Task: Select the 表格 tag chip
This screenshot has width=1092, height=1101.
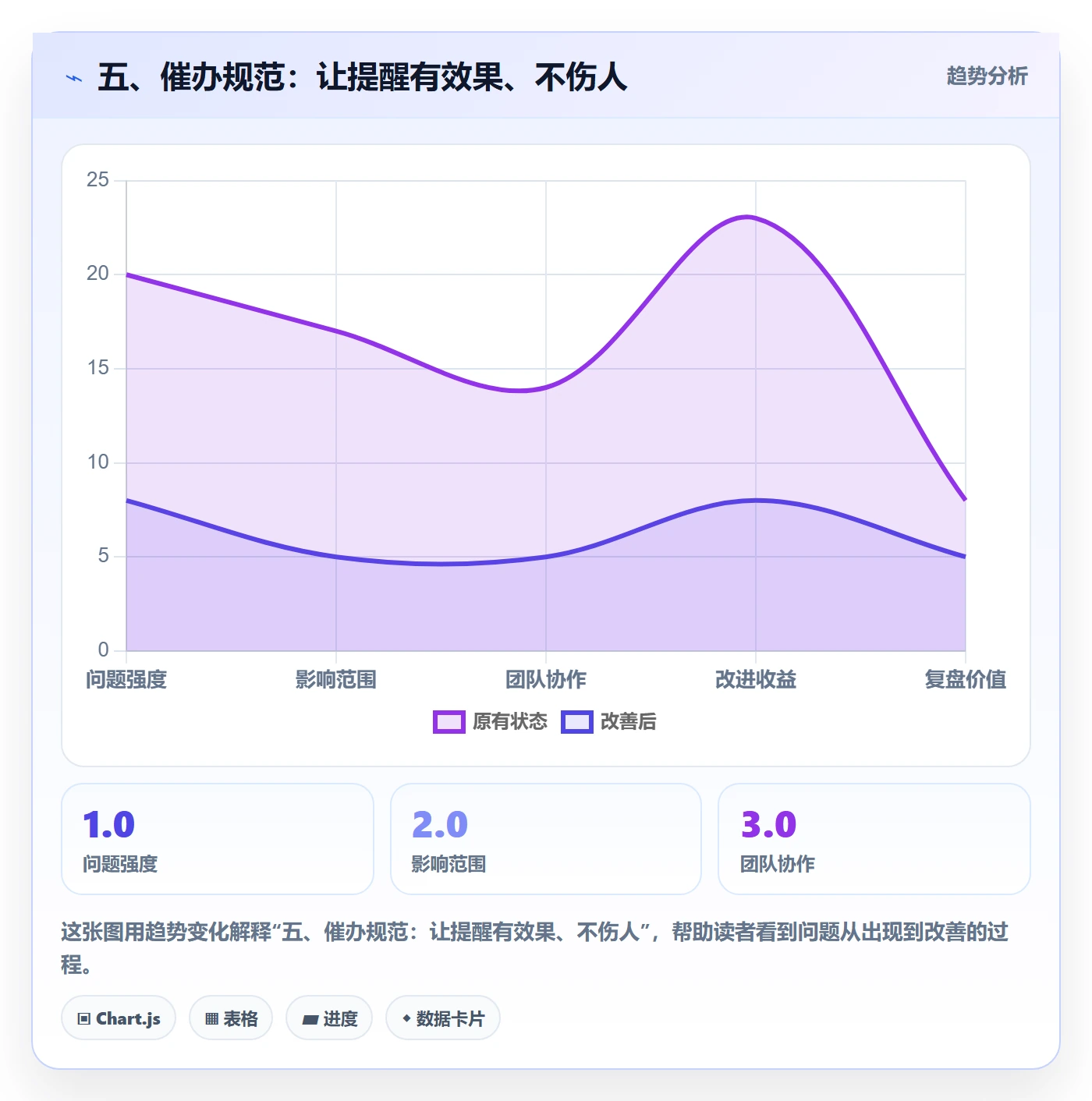Action: [x=231, y=1018]
